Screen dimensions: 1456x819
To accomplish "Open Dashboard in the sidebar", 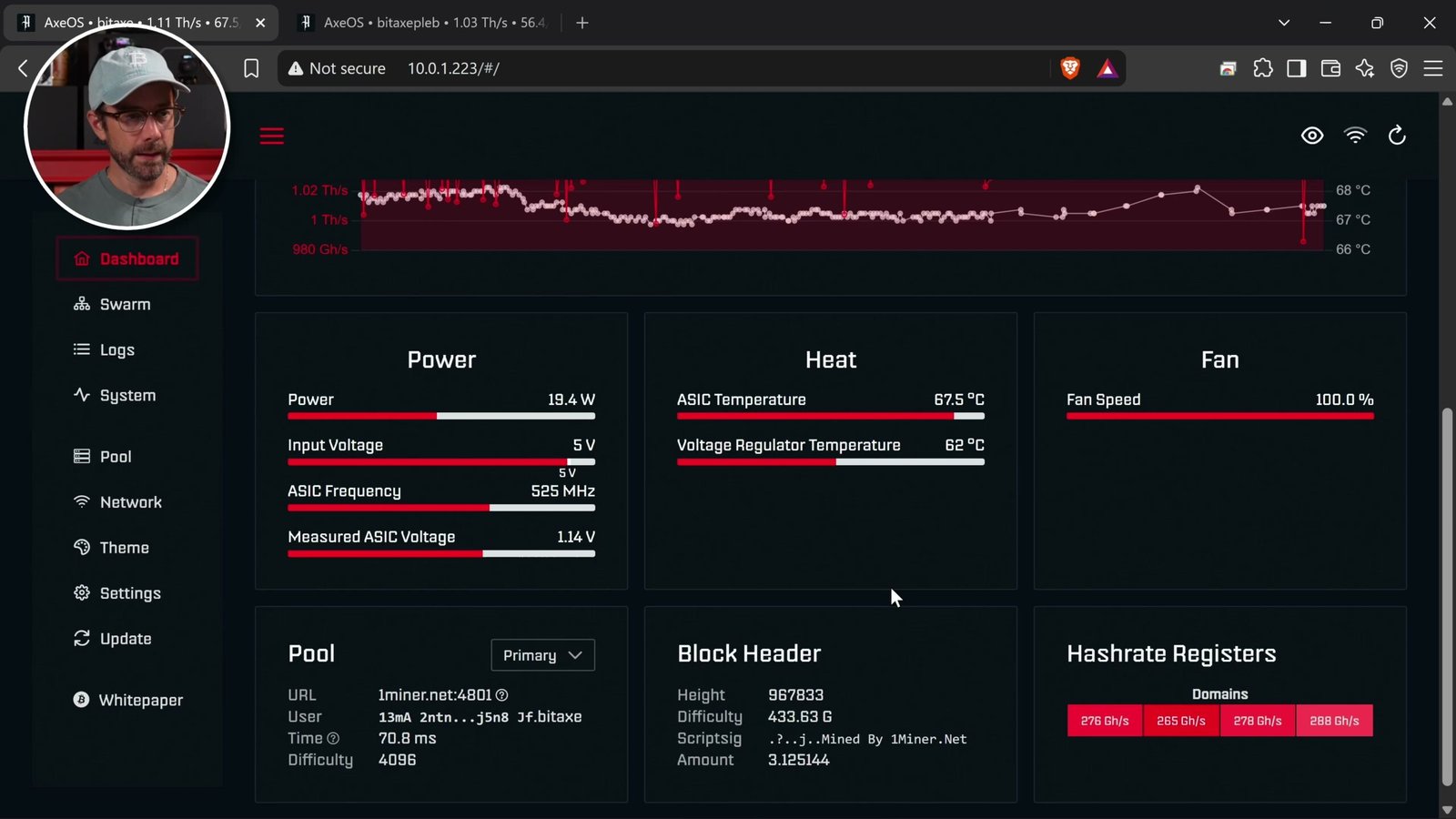I will click(x=127, y=259).
